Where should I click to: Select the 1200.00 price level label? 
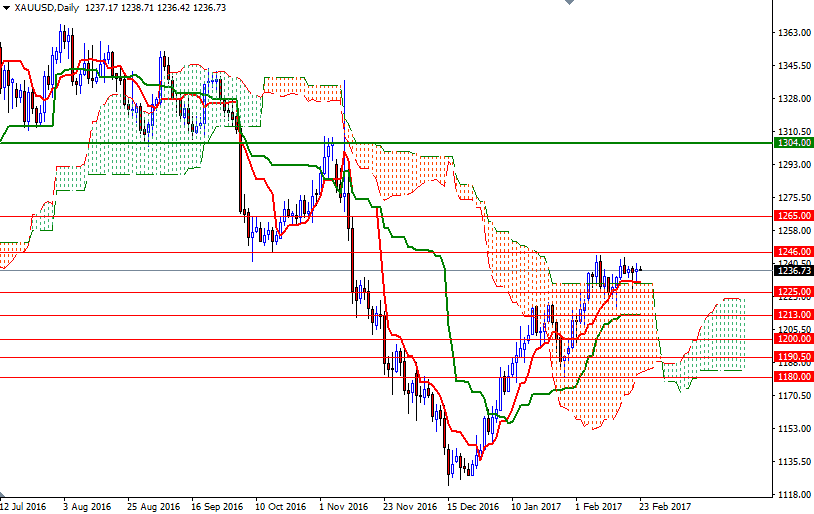793,339
